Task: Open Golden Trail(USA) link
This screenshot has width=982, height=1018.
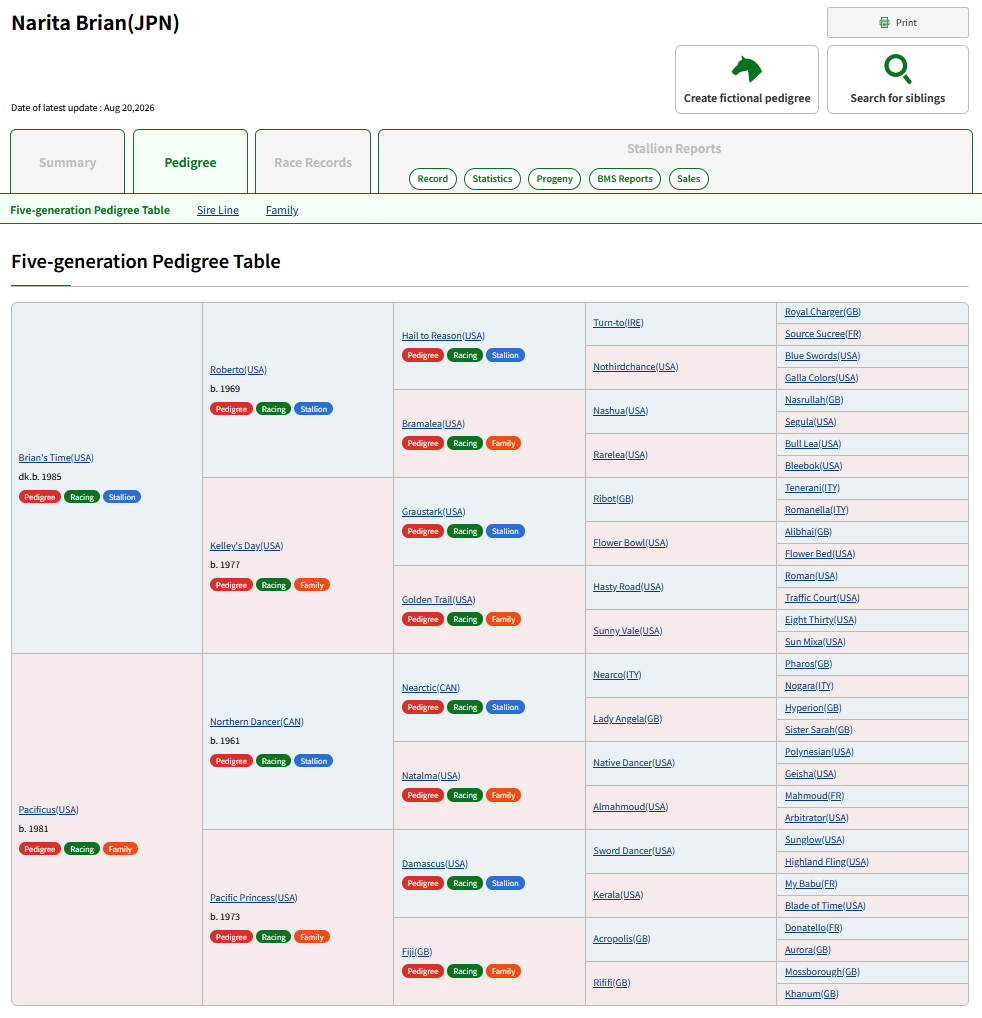Action: click(x=438, y=599)
